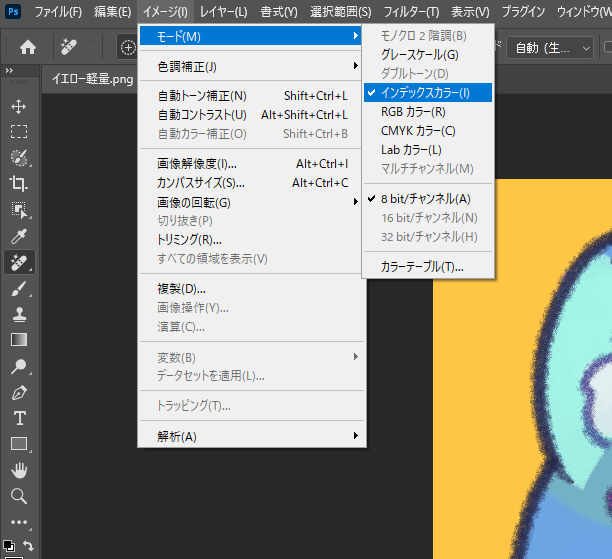612x559 pixels.
Task: Click the Home icon in options bar
Action: click(28, 47)
